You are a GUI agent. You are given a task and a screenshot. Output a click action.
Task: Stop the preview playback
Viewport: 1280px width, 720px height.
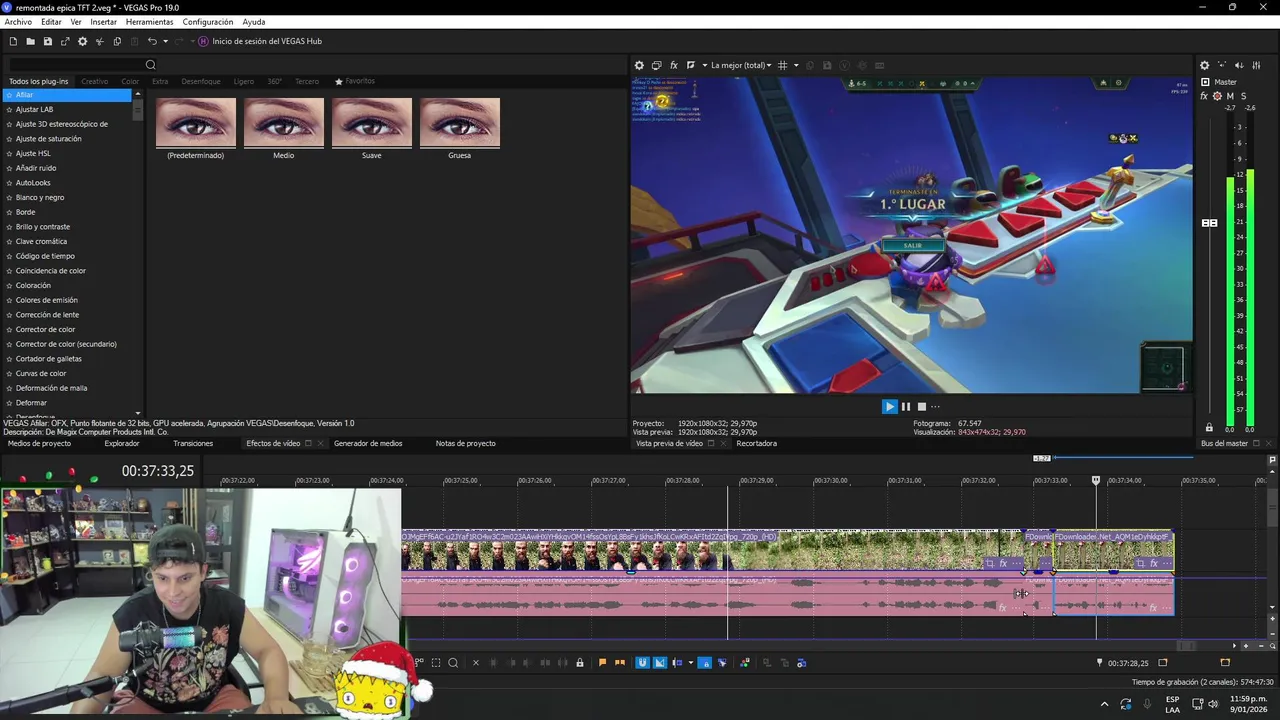922,406
